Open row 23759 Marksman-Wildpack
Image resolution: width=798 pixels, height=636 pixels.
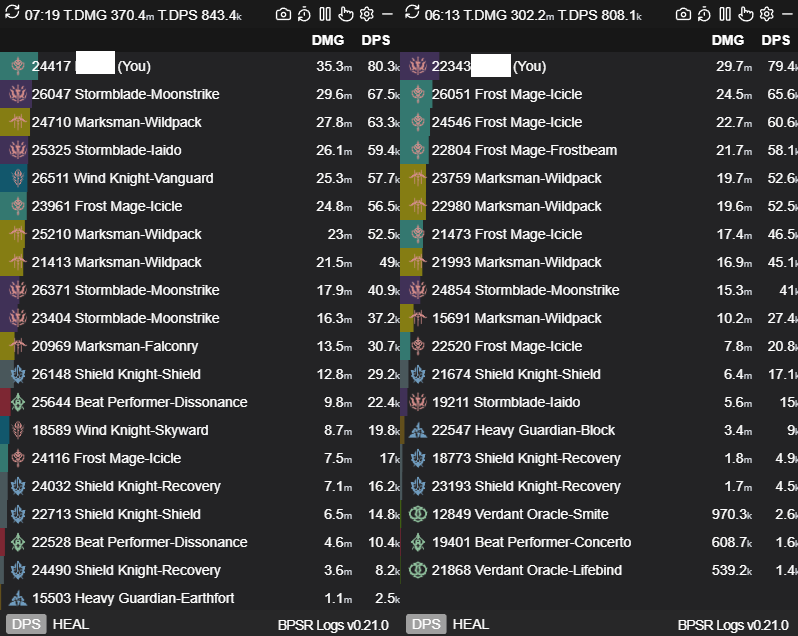pos(599,178)
